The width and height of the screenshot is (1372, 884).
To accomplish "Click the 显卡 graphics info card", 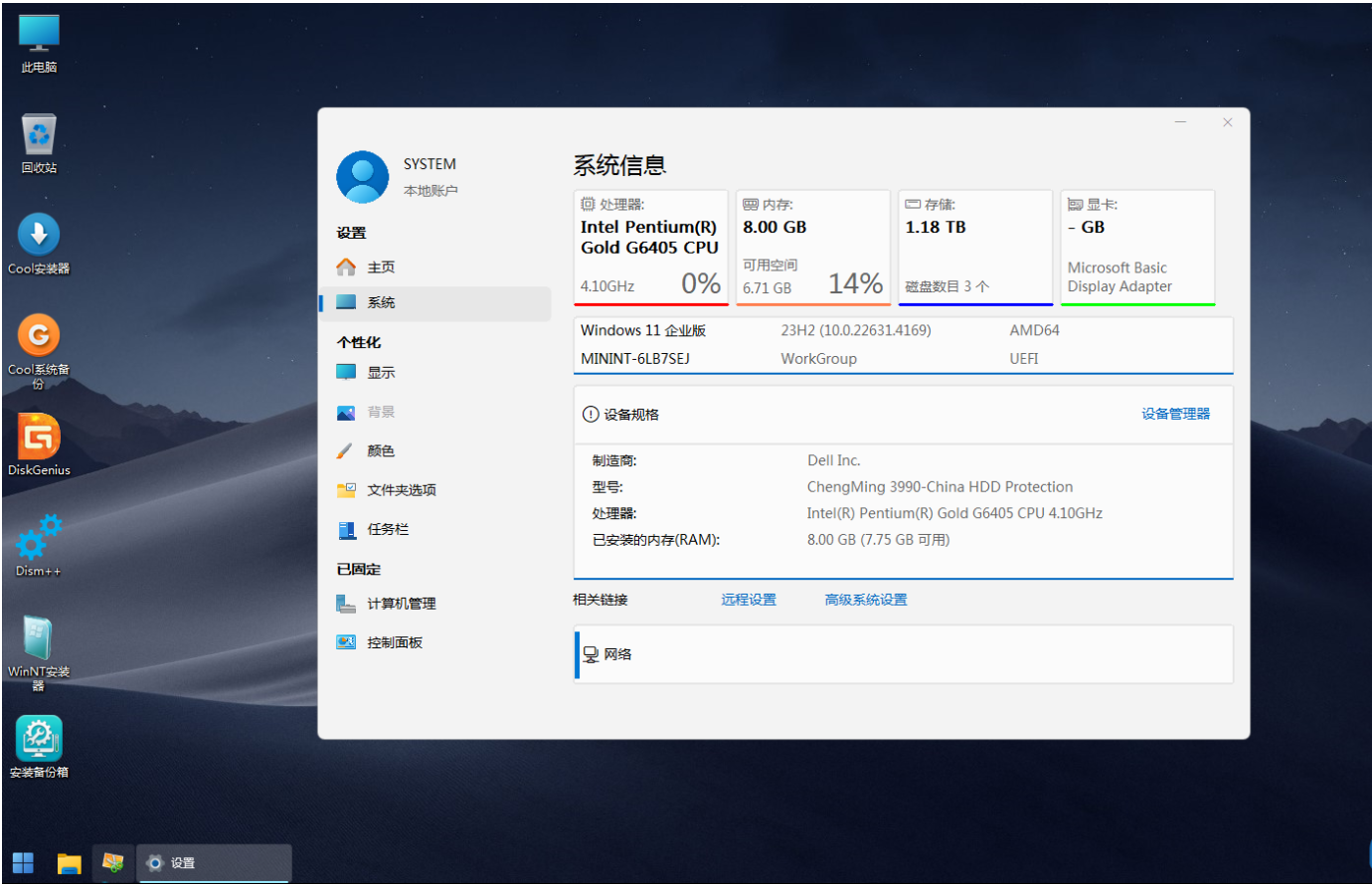I will [1137, 248].
